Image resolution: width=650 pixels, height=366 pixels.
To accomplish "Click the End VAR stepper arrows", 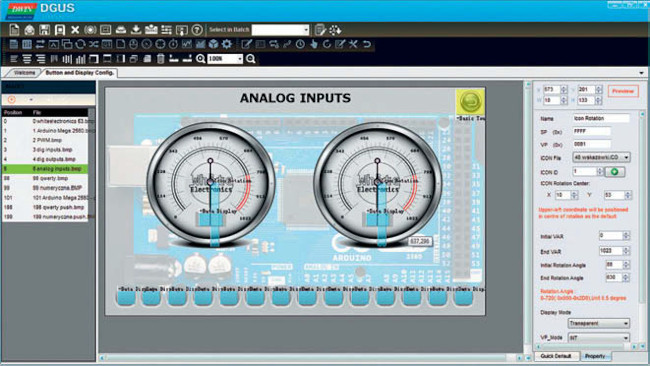I will [626, 251].
